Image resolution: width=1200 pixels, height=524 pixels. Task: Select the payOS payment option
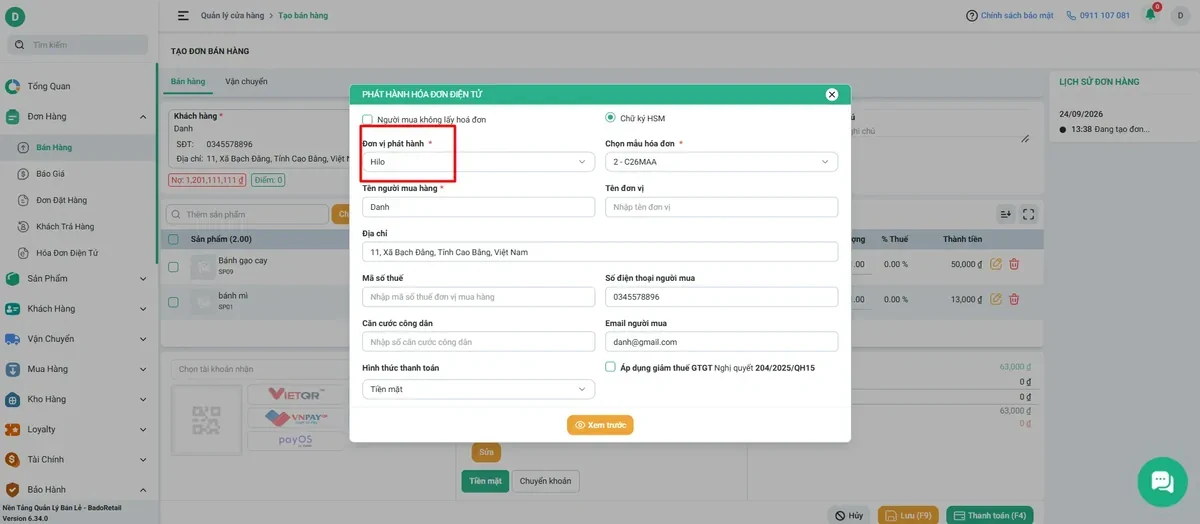(295, 440)
